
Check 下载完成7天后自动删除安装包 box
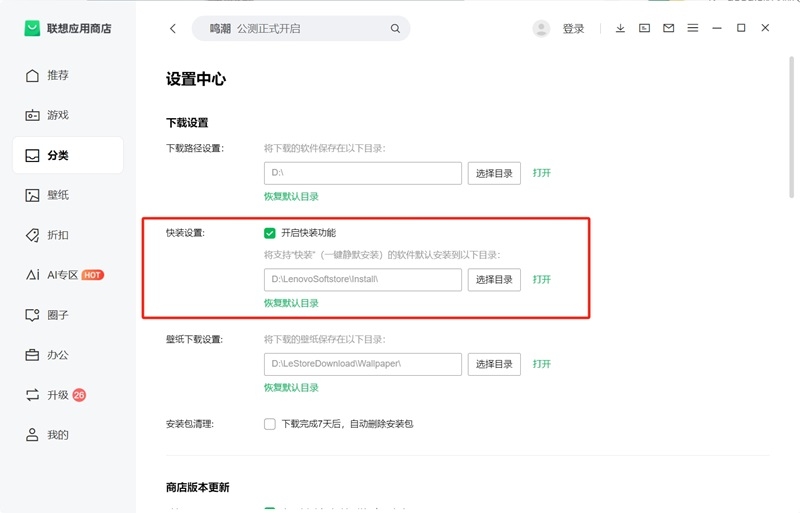point(269,424)
